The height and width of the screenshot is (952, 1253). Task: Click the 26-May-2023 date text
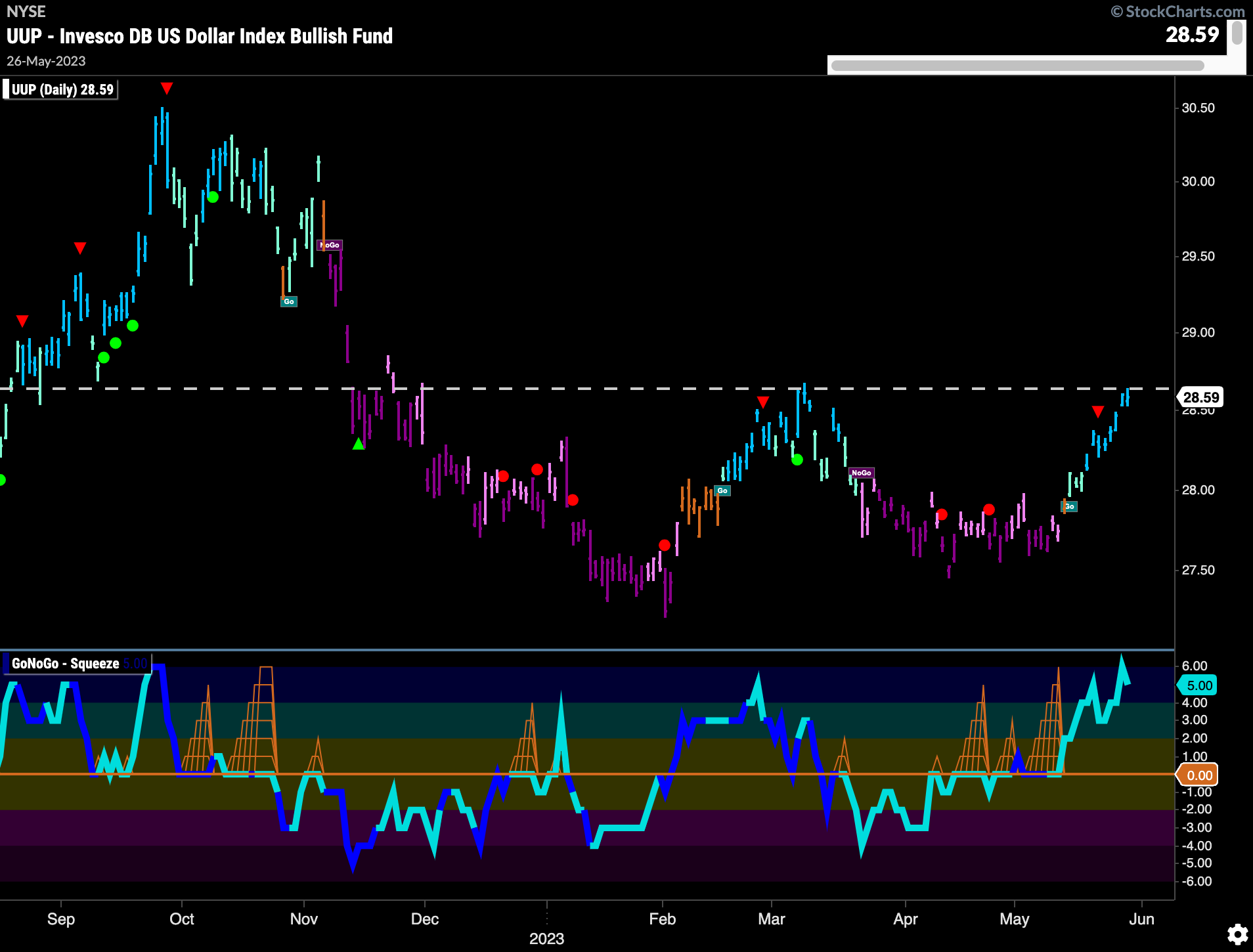(x=46, y=61)
